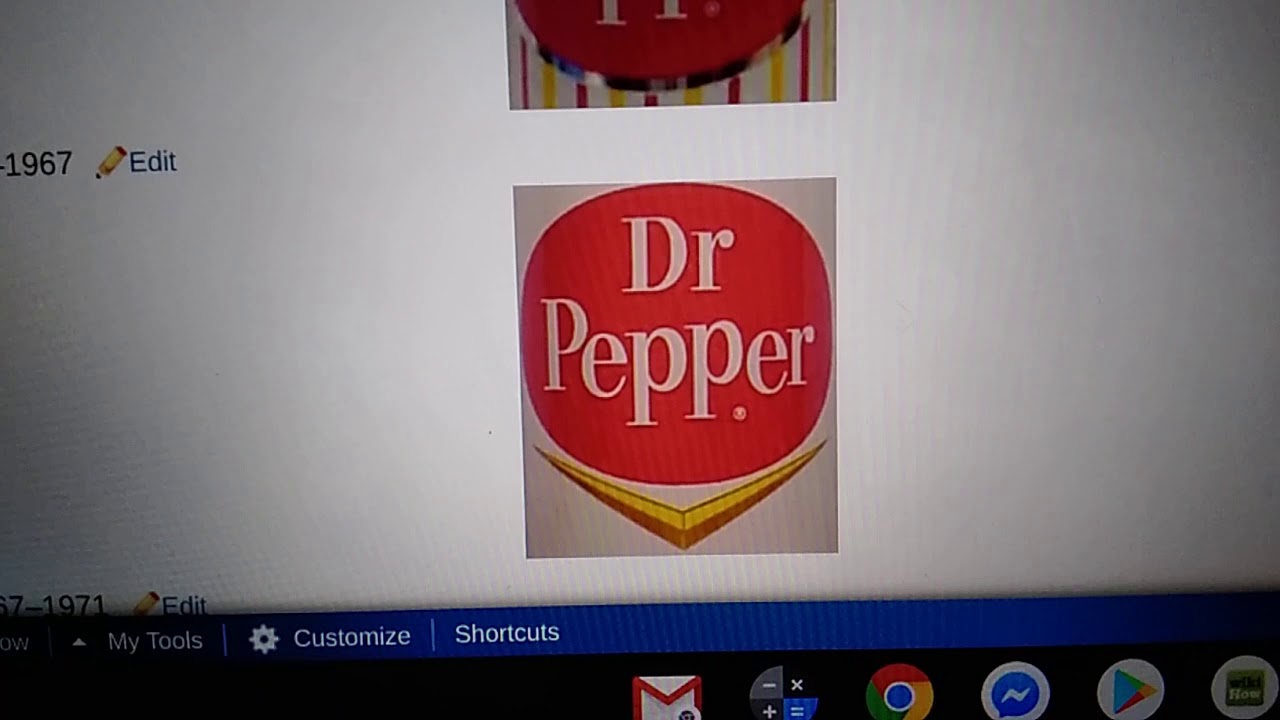
Task: Open the striped logo image at top
Action: point(672,53)
